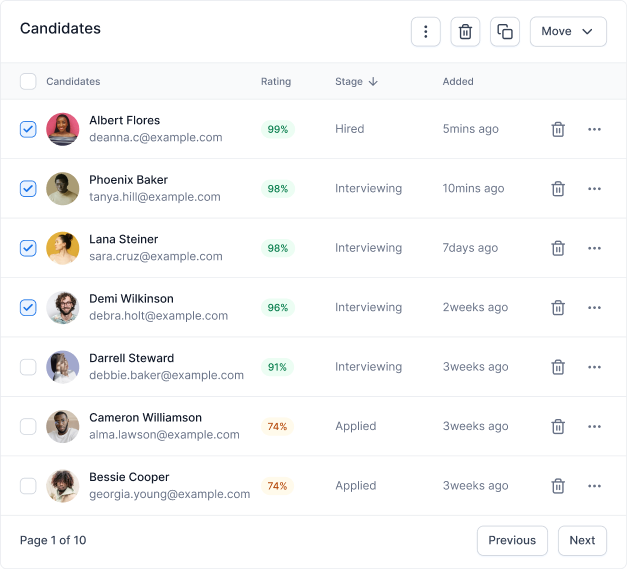The image size is (627, 570).
Task: Go to the Next page
Action: pyautogui.click(x=582, y=540)
